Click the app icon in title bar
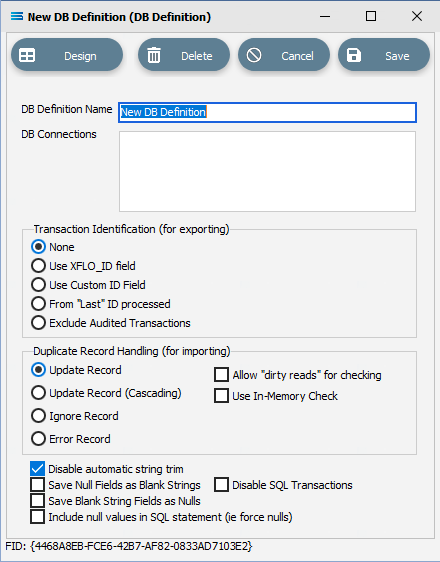440x562 pixels. coord(17,16)
